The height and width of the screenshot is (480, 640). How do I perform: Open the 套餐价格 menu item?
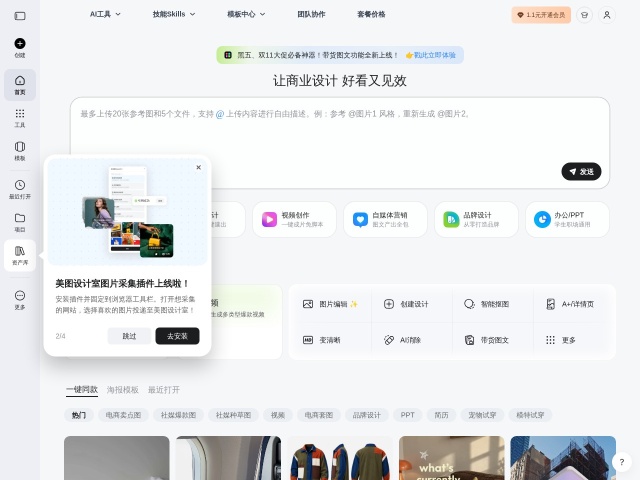(x=371, y=14)
